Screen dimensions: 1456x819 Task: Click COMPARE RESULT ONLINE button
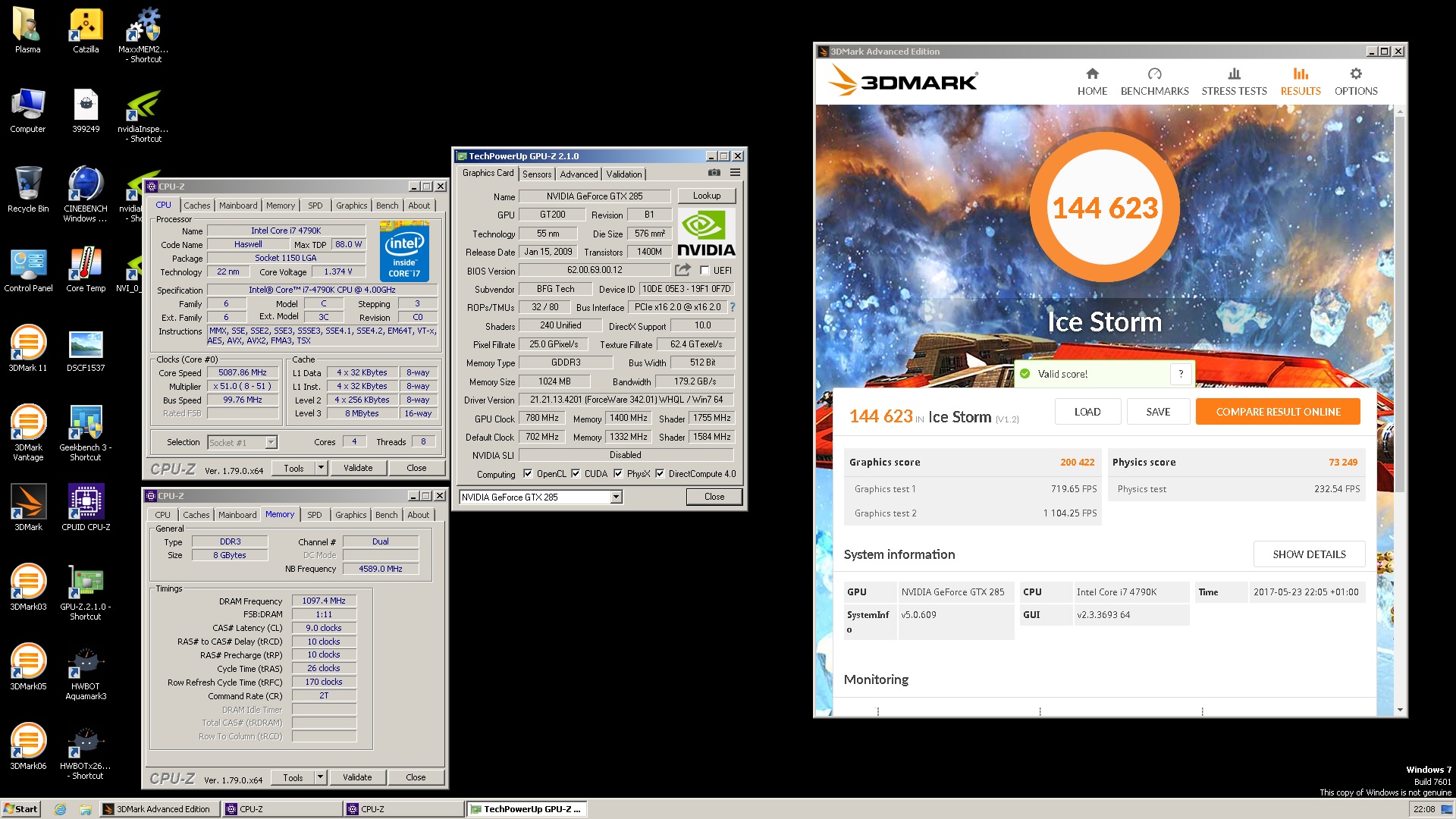click(1278, 412)
